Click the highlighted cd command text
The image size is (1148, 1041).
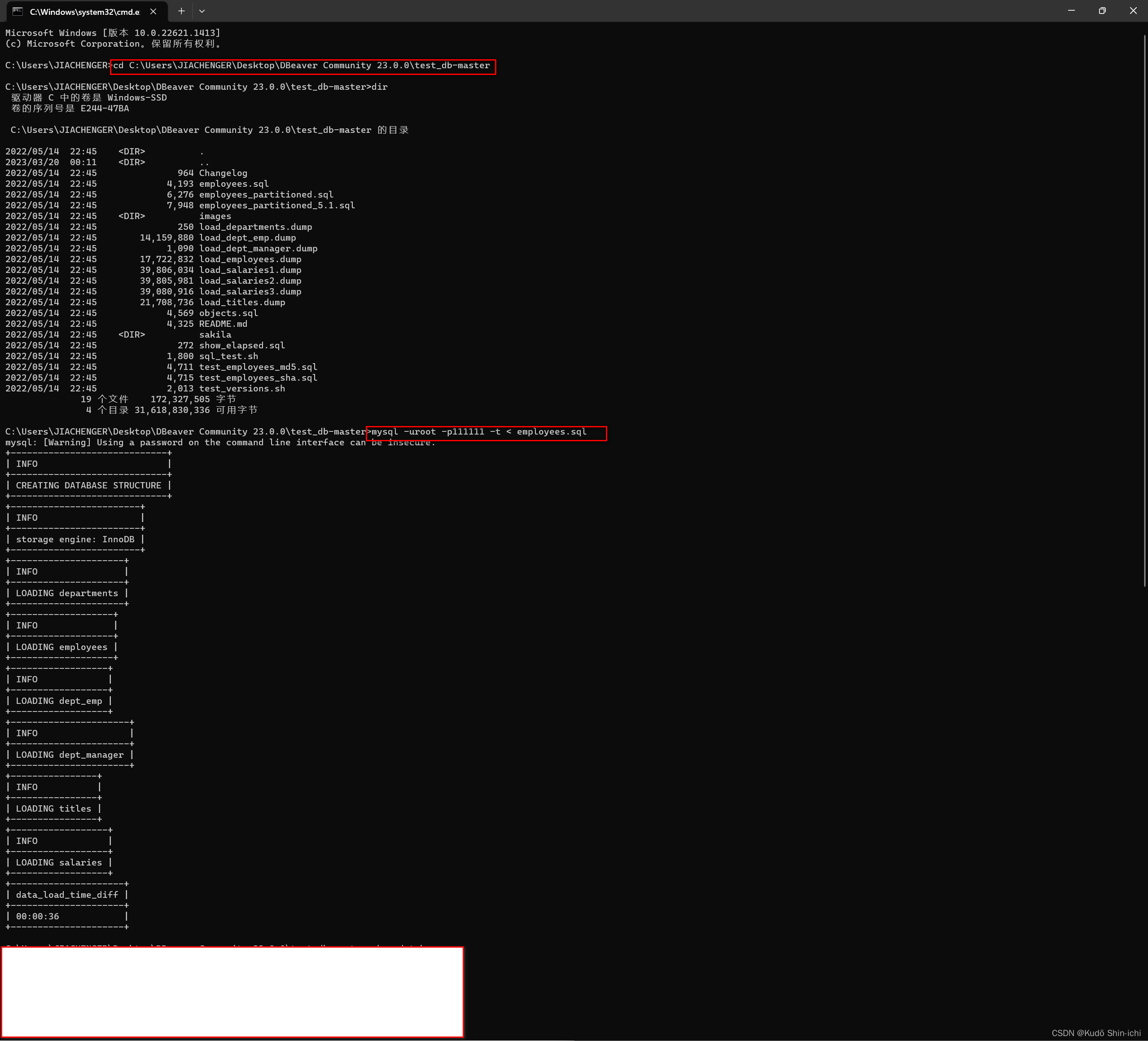point(302,66)
